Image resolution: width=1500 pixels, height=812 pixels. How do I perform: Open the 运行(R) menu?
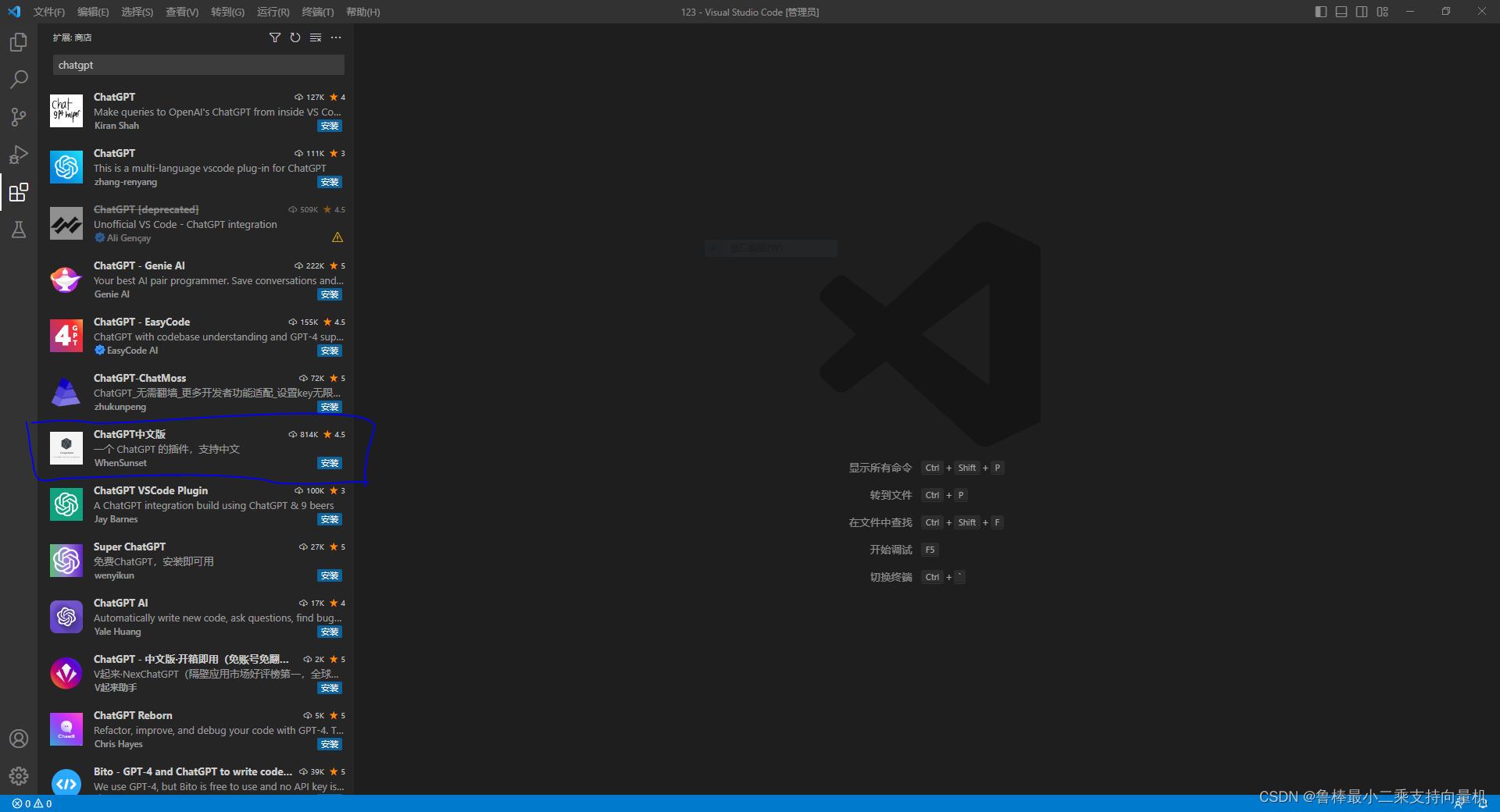coord(273,12)
